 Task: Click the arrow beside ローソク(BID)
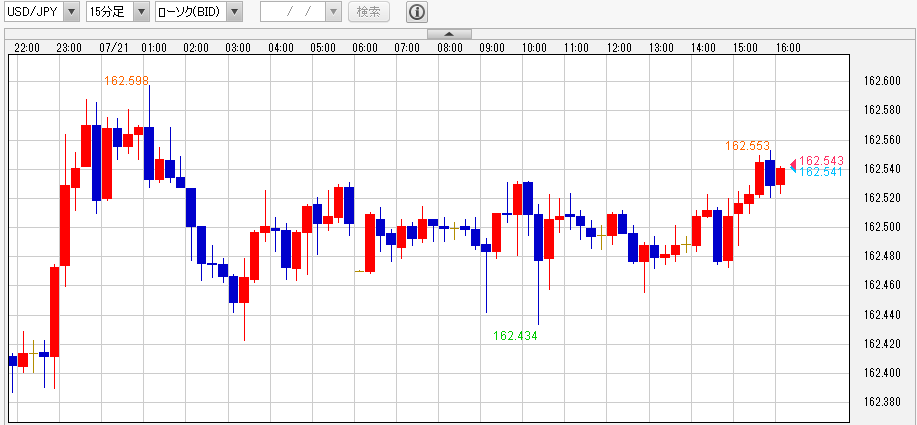pyautogui.click(x=235, y=12)
